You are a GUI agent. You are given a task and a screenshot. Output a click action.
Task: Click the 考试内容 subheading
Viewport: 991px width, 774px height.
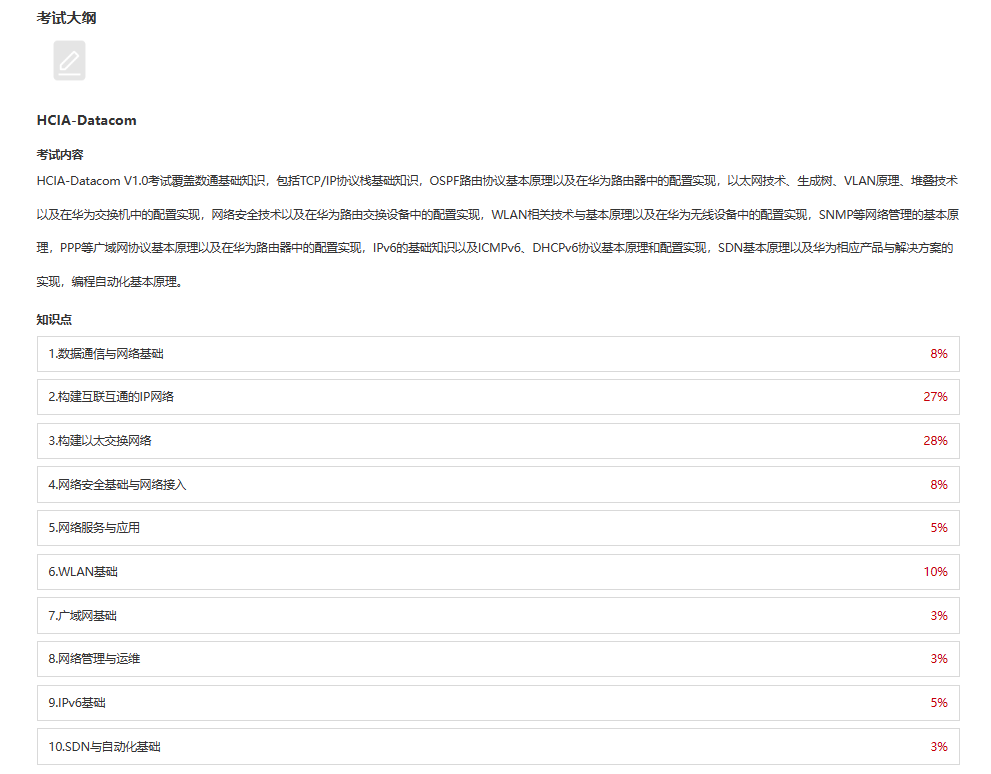(x=60, y=155)
